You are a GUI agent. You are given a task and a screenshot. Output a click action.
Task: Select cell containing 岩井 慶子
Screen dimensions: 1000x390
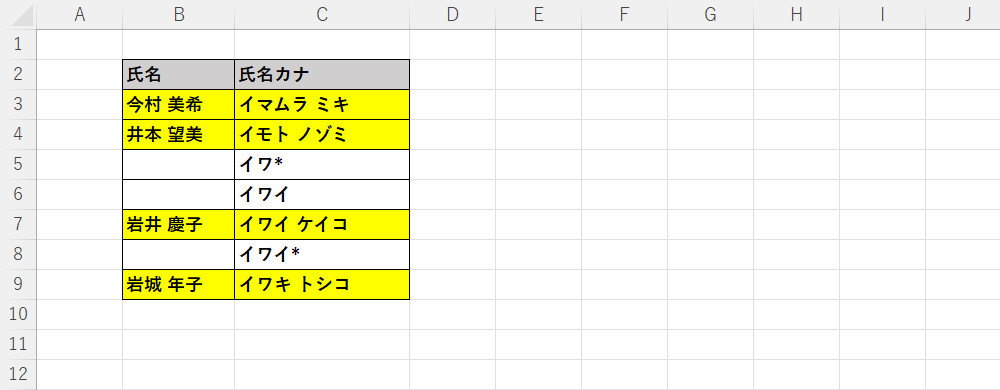point(179,224)
